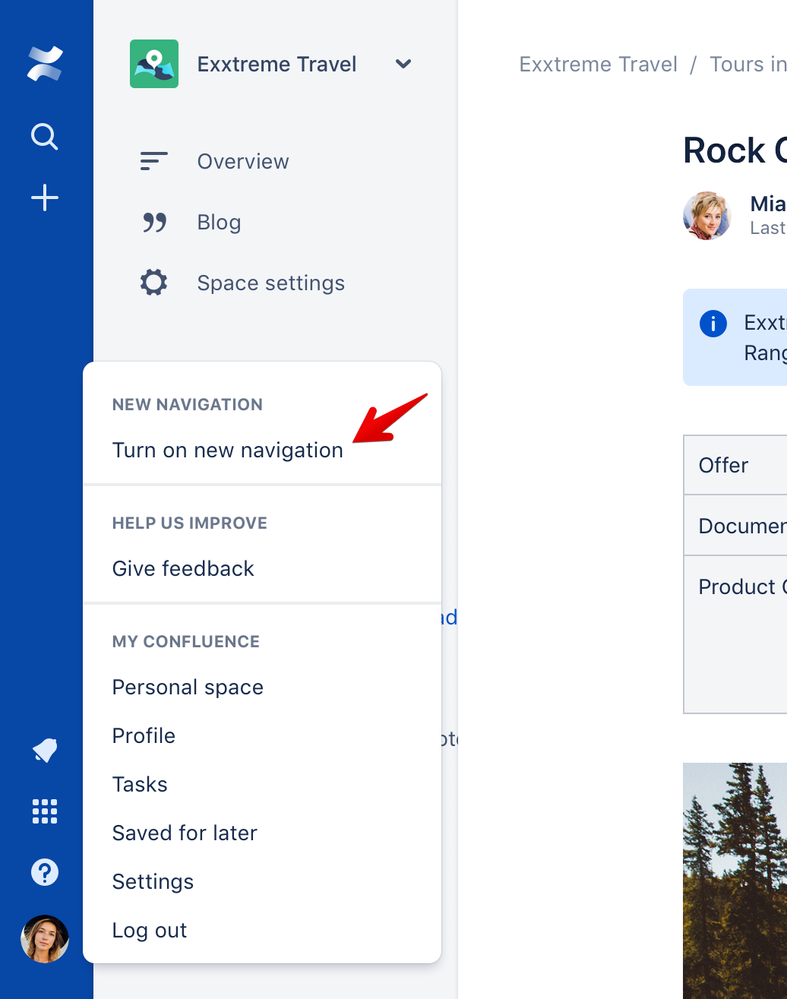Click the Exxtreme Travel space logo
Image resolution: width=787 pixels, height=999 pixels.
click(x=153, y=63)
